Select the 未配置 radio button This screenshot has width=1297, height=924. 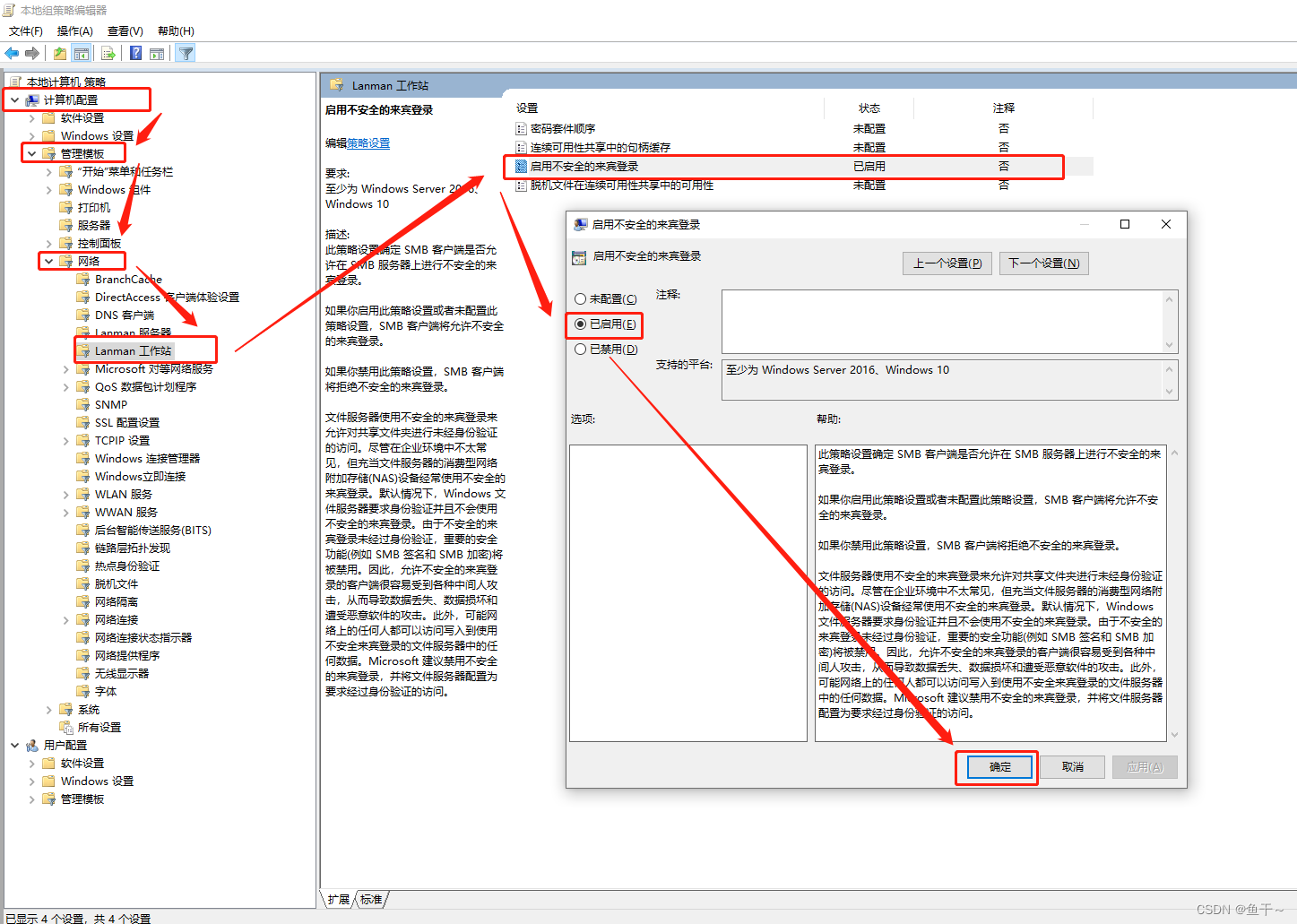tap(581, 298)
